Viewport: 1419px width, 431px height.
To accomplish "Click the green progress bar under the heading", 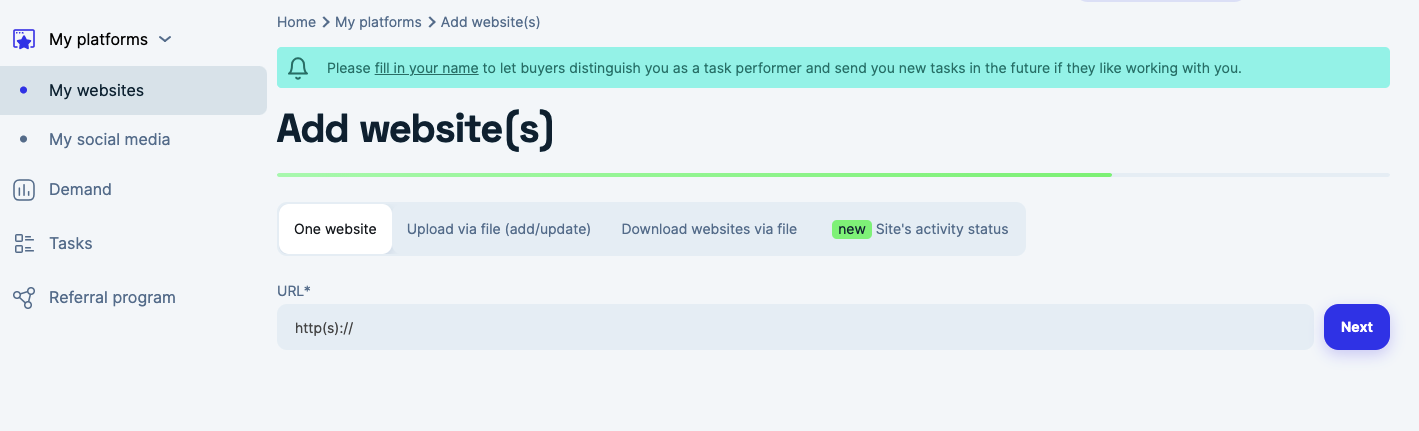I will [694, 175].
